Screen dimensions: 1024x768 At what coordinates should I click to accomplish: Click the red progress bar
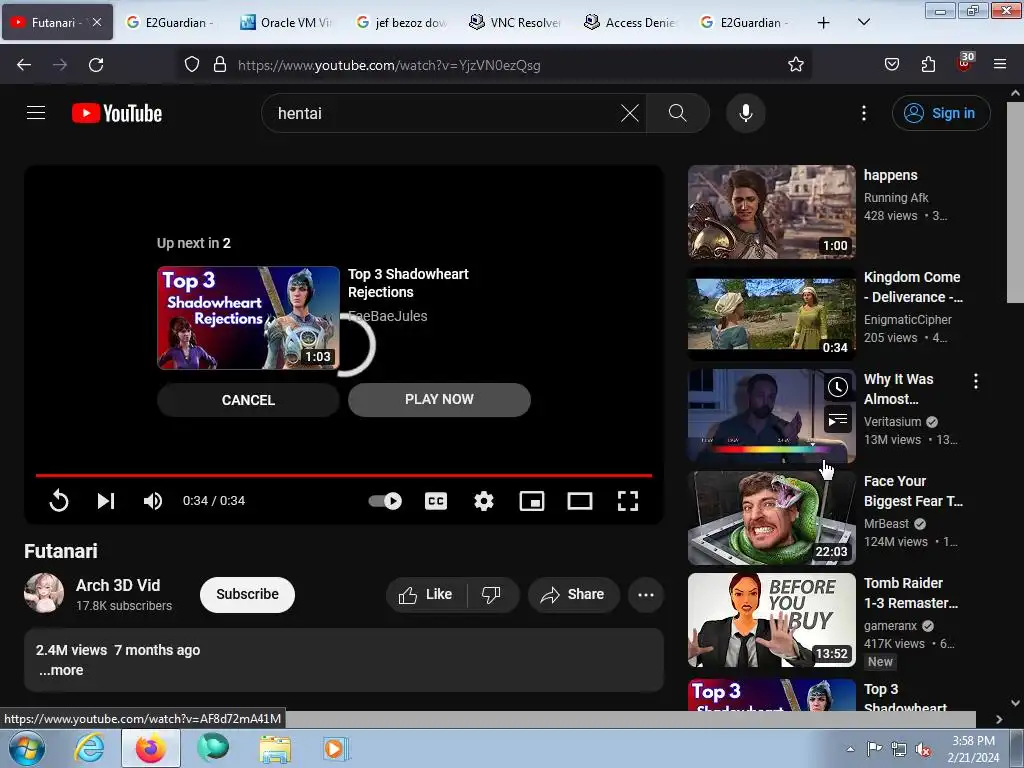(344, 475)
